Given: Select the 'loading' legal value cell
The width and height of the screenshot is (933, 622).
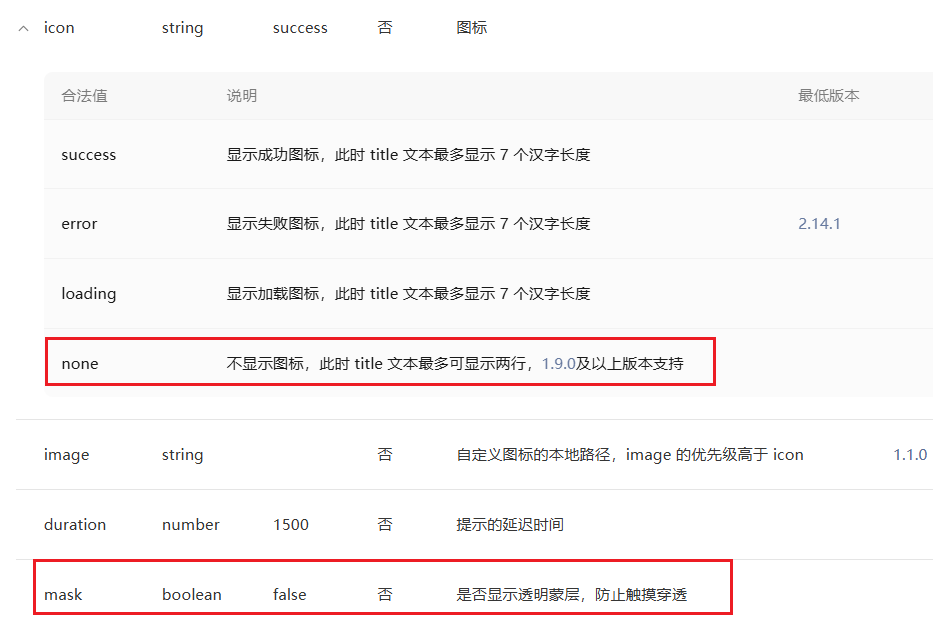Looking at the screenshot, I should [x=89, y=294].
